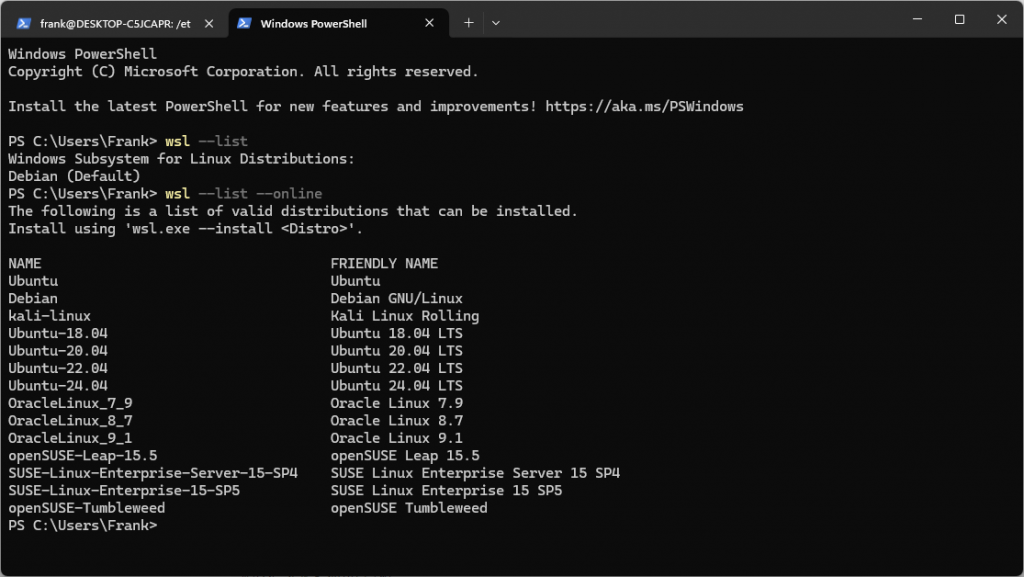Close the Windows Terminal window
Viewport: 1024px width, 577px height.
pos(1002,20)
